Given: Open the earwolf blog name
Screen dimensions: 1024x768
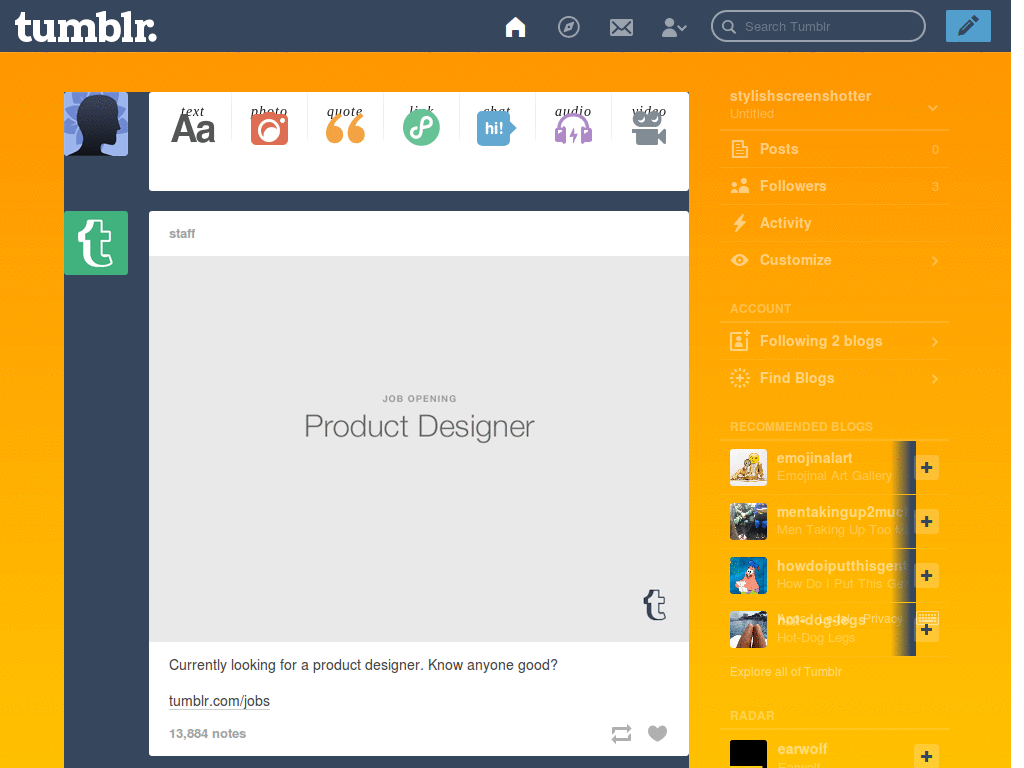Looking at the screenshot, I should pyautogui.click(x=802, y=749).
